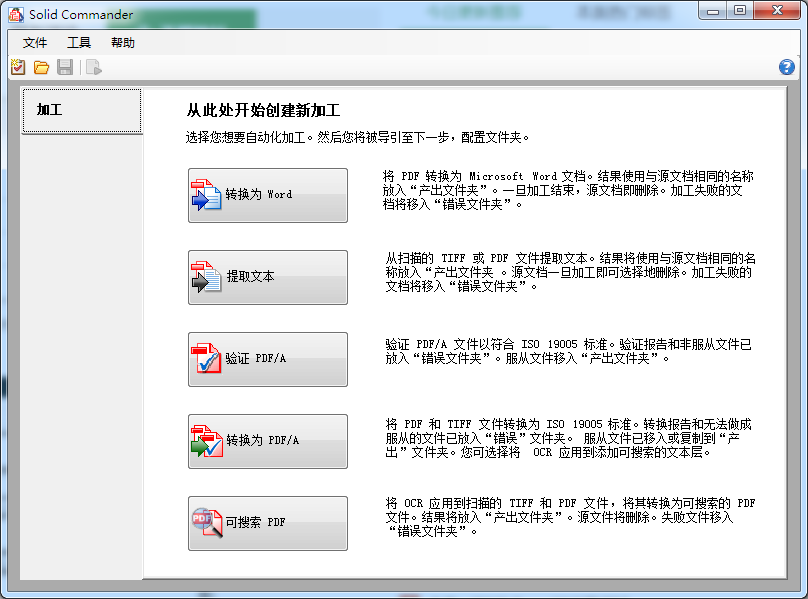Minimize the Solid Commander window

point(713,10)
